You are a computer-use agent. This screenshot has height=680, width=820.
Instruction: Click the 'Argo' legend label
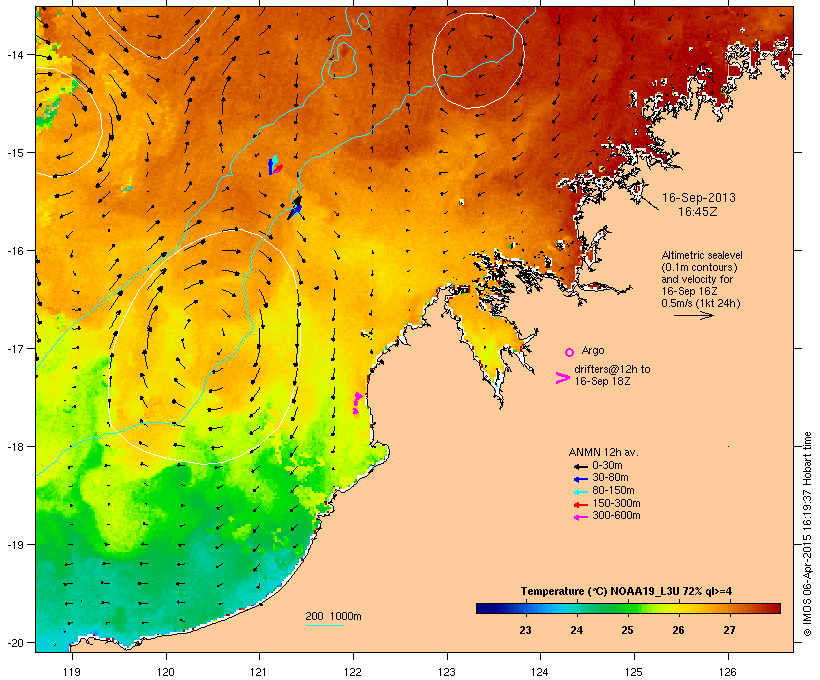coord(593,350)
